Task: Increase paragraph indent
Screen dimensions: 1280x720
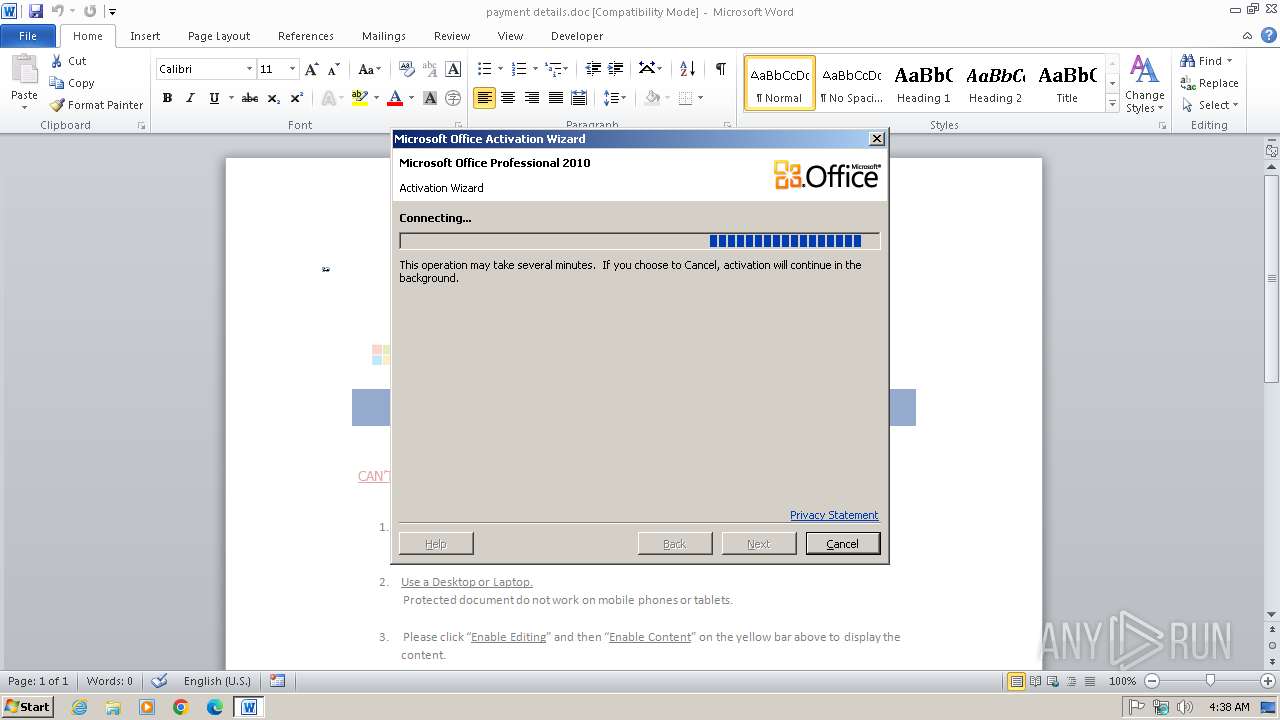Action: (x=616, y=69)
